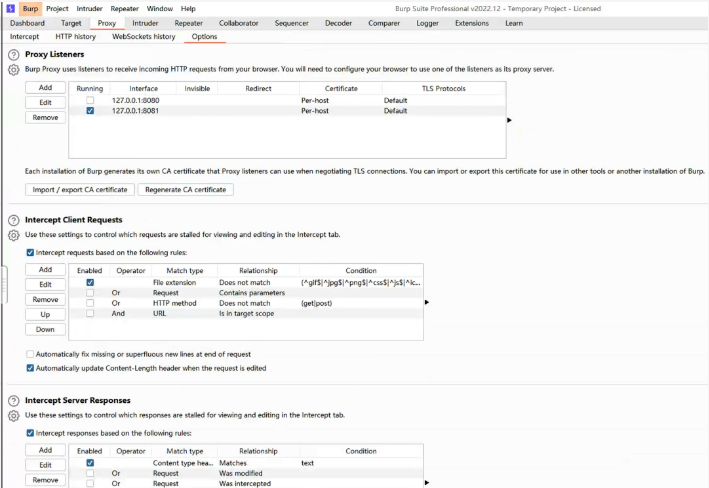The image size is (709, 488).
Task: Switch to the Repeater tab
Action: tap(189, 23)
